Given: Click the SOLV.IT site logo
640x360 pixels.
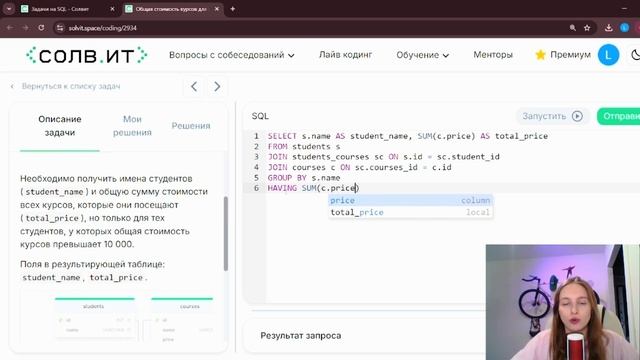Looking at the screenshot, I should pos(87,55).
